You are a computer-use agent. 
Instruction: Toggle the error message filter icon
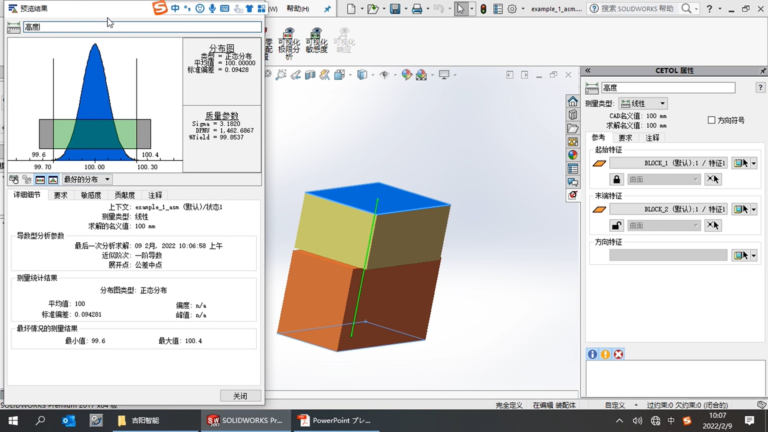(619, 354)
